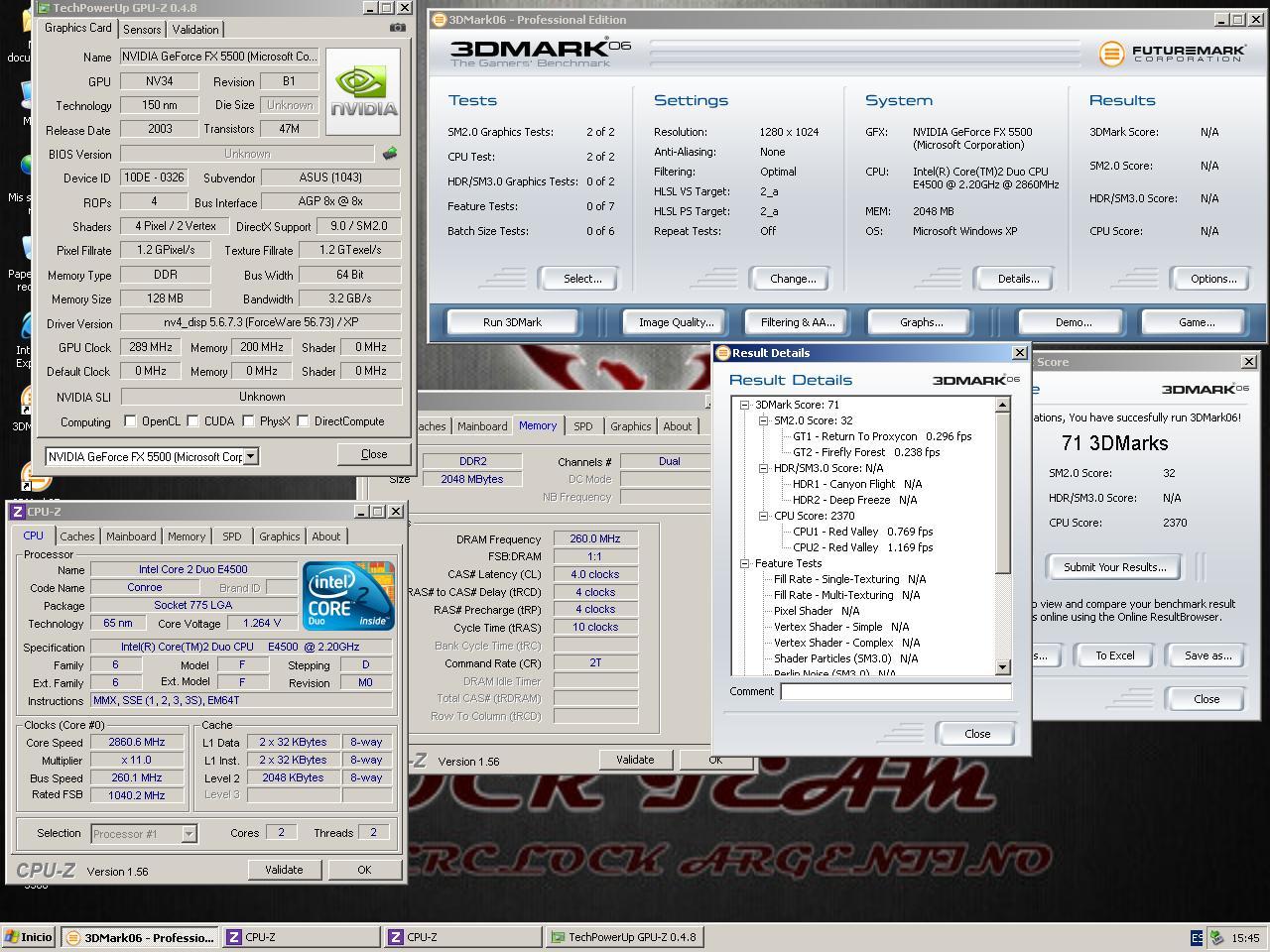Screen dimensions: 1270x952
Task: Switch to the Validation tab in GPU-Z
Action: coord(195,30)
